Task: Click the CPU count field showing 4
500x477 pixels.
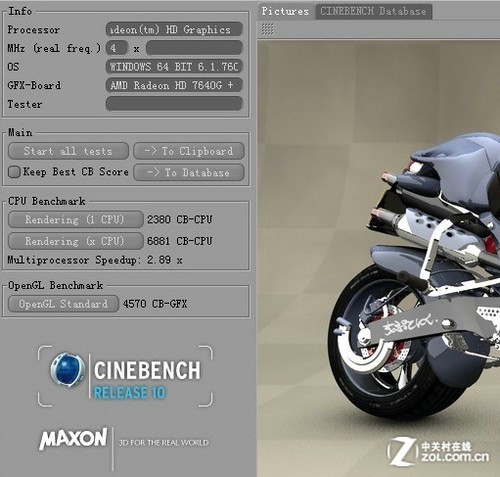Action: coord(117,48)
